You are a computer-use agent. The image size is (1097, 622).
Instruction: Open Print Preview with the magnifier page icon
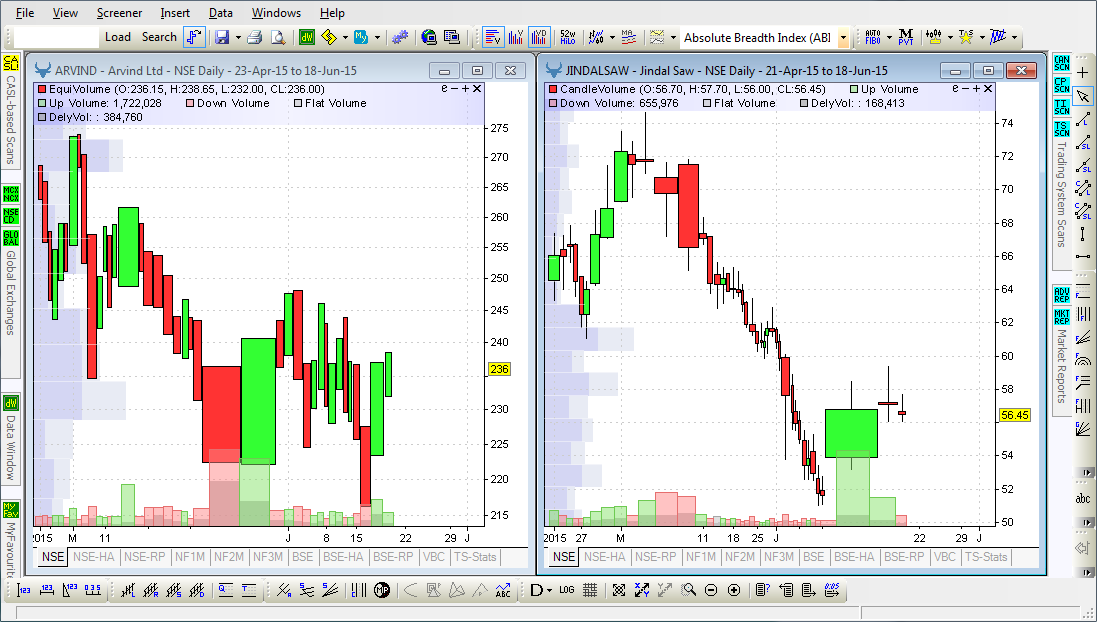click(278, 37)
